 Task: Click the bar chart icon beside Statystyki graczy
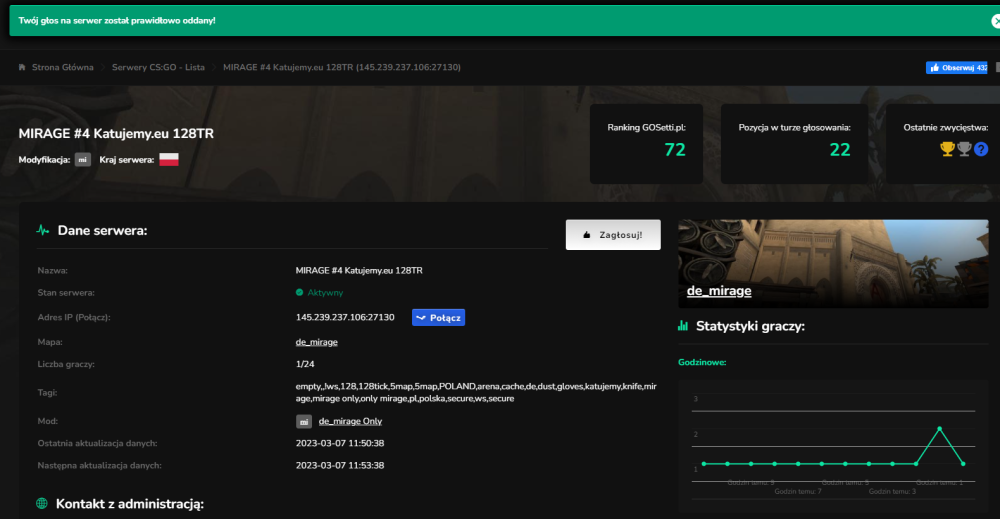point(683,326)
